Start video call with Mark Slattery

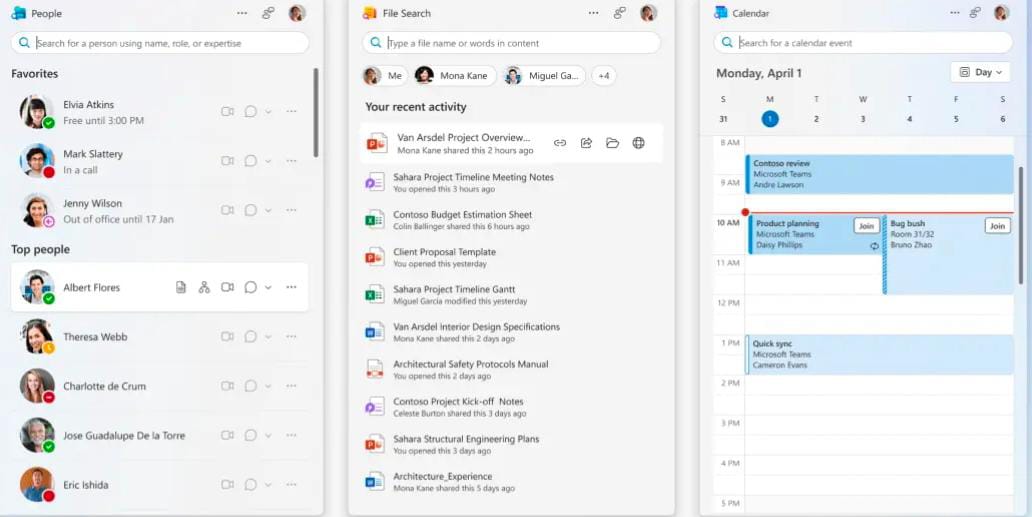pos(227,161)
